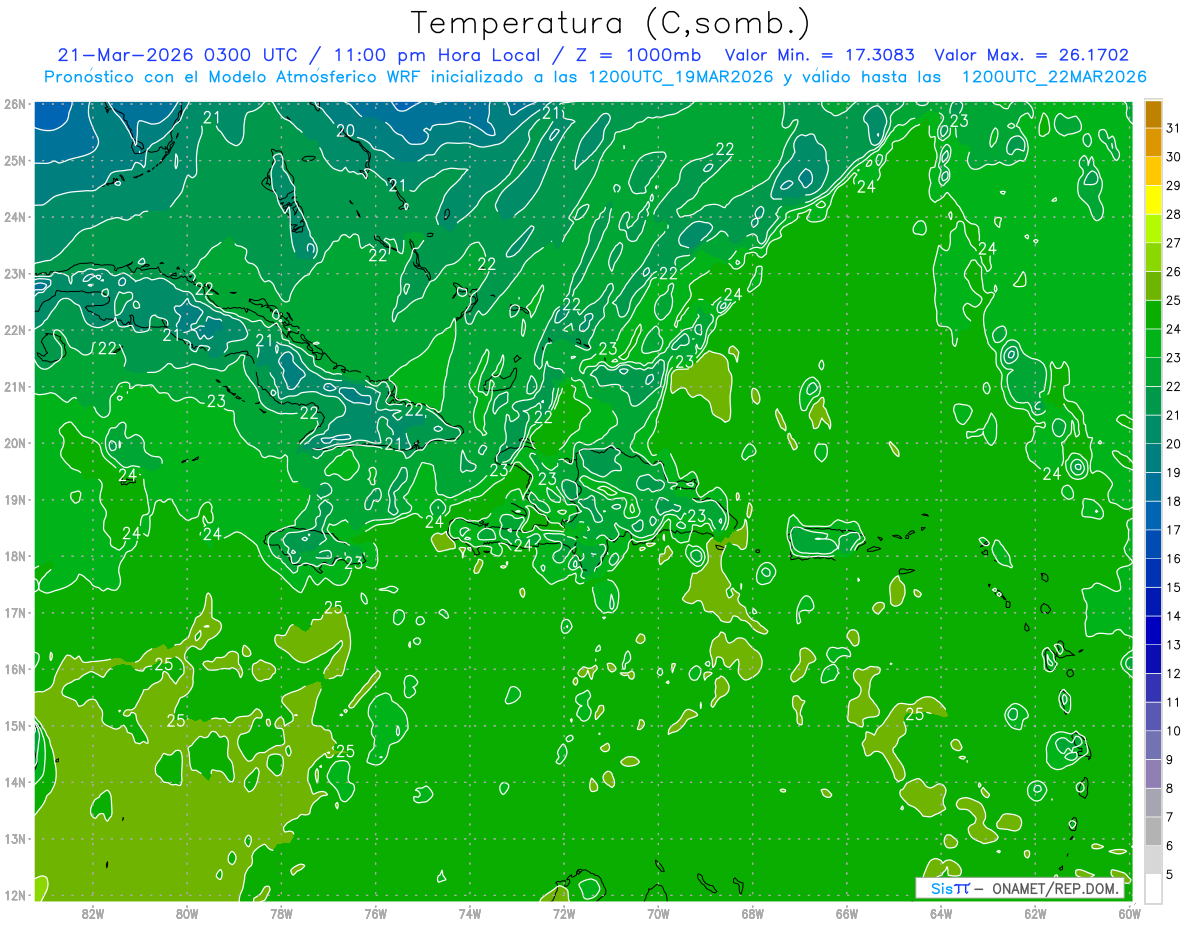
Task: Select the yellow swatch between 28 and 29
Action: (1153, 200)
